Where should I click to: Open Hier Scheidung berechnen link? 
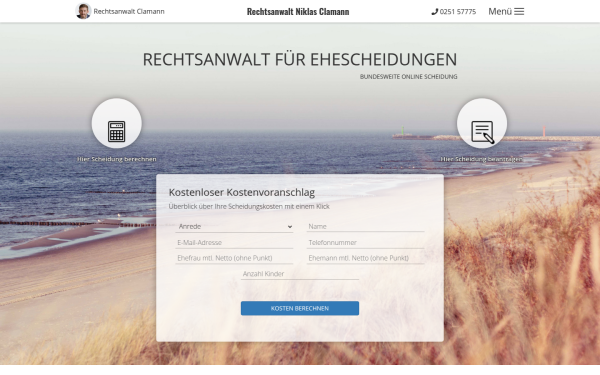point(117,159)
